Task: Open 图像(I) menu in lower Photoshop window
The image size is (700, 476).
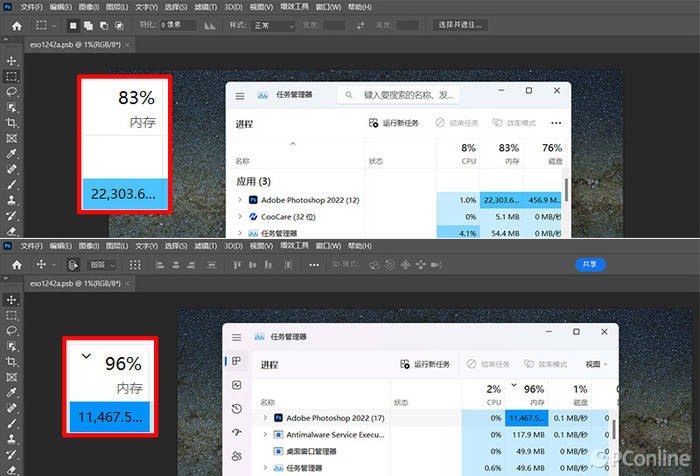Action: [88, 246]
